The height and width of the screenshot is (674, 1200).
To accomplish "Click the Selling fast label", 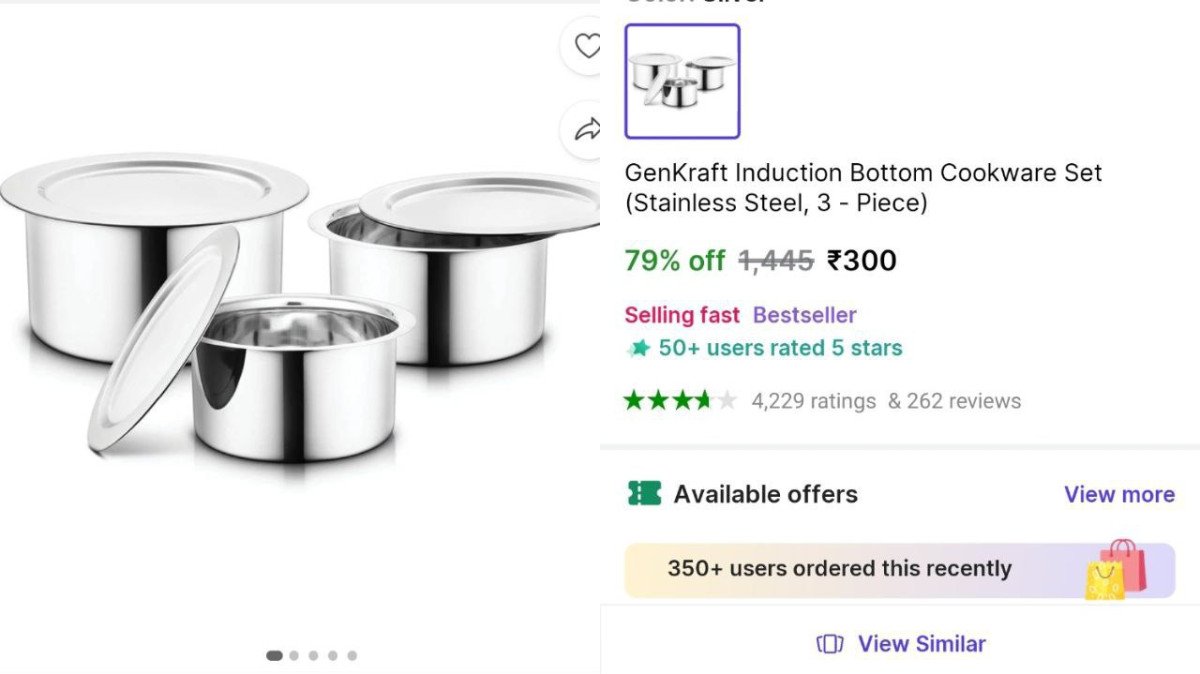I will coord(682,314).
